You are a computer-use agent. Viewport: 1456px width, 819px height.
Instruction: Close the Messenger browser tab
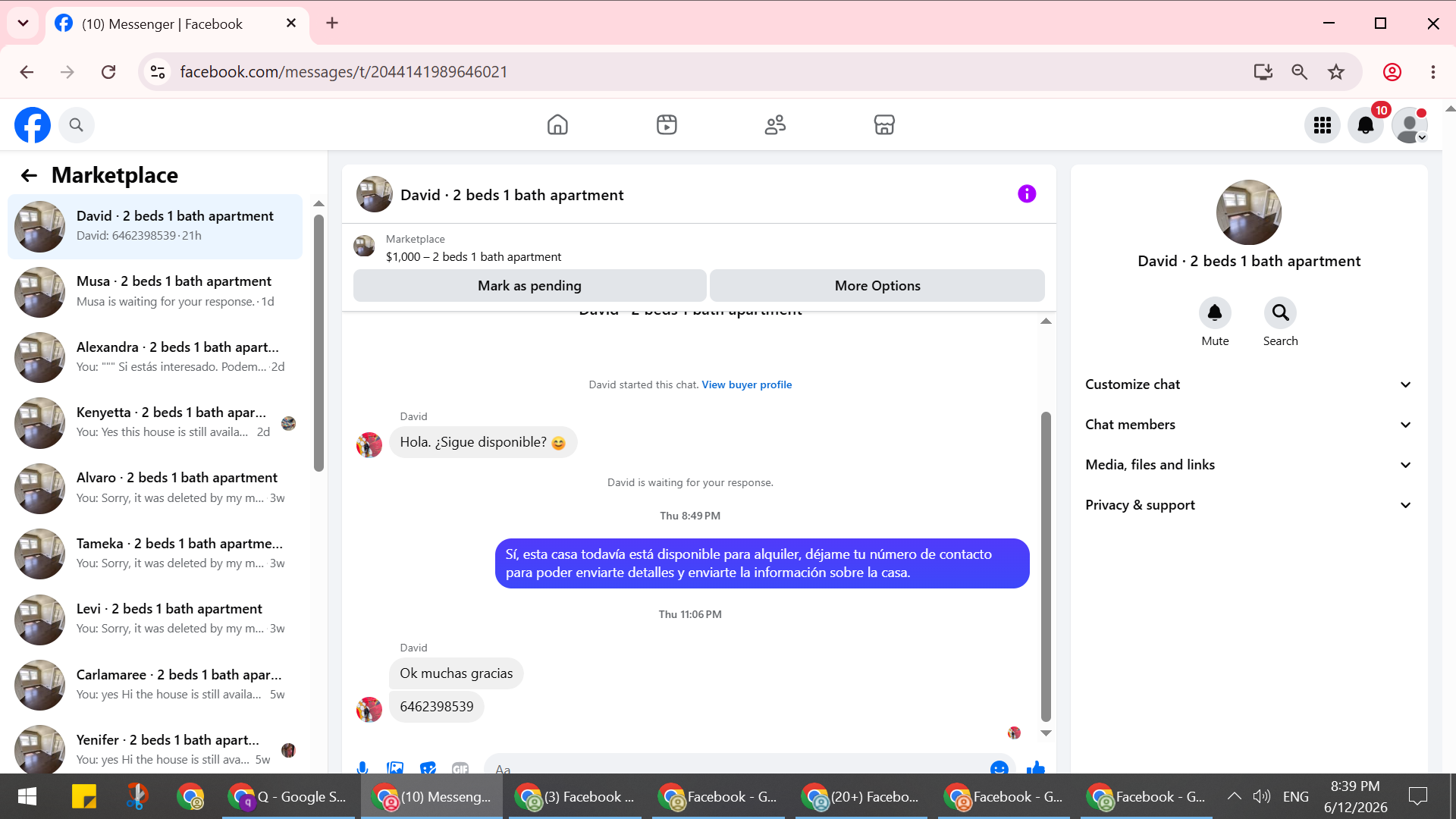coord(291,24)
